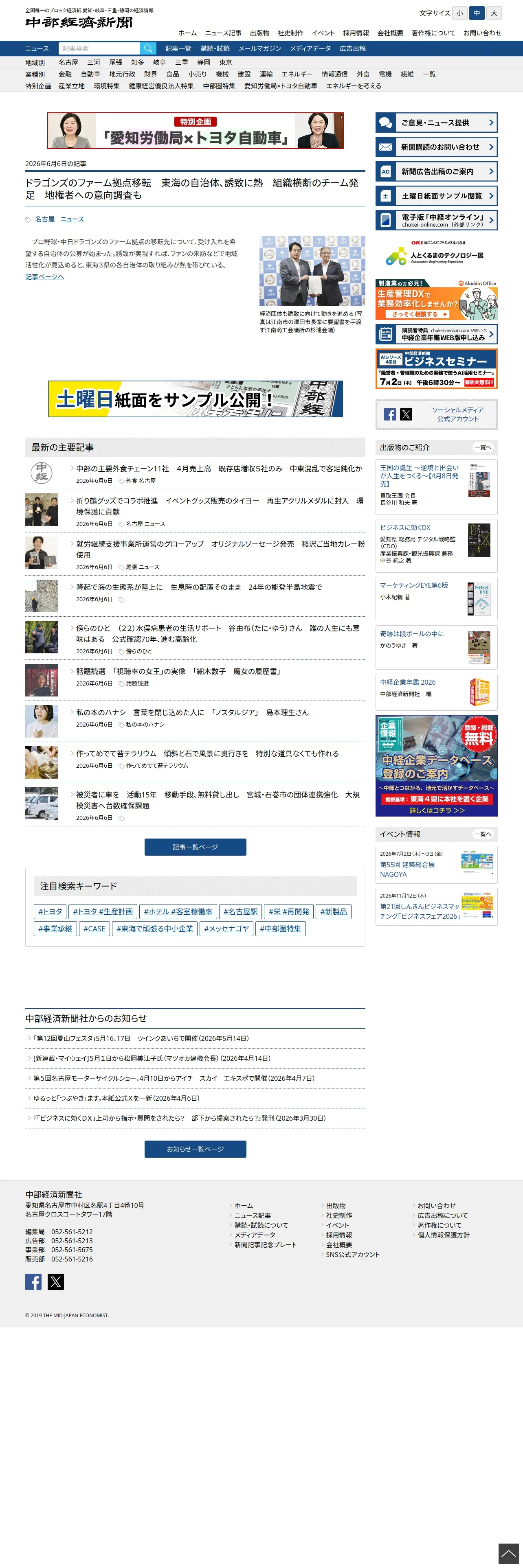Screen dimensions: 523x1568
Task: Choose the エネルギー industry category
Action: pos(297,74)
